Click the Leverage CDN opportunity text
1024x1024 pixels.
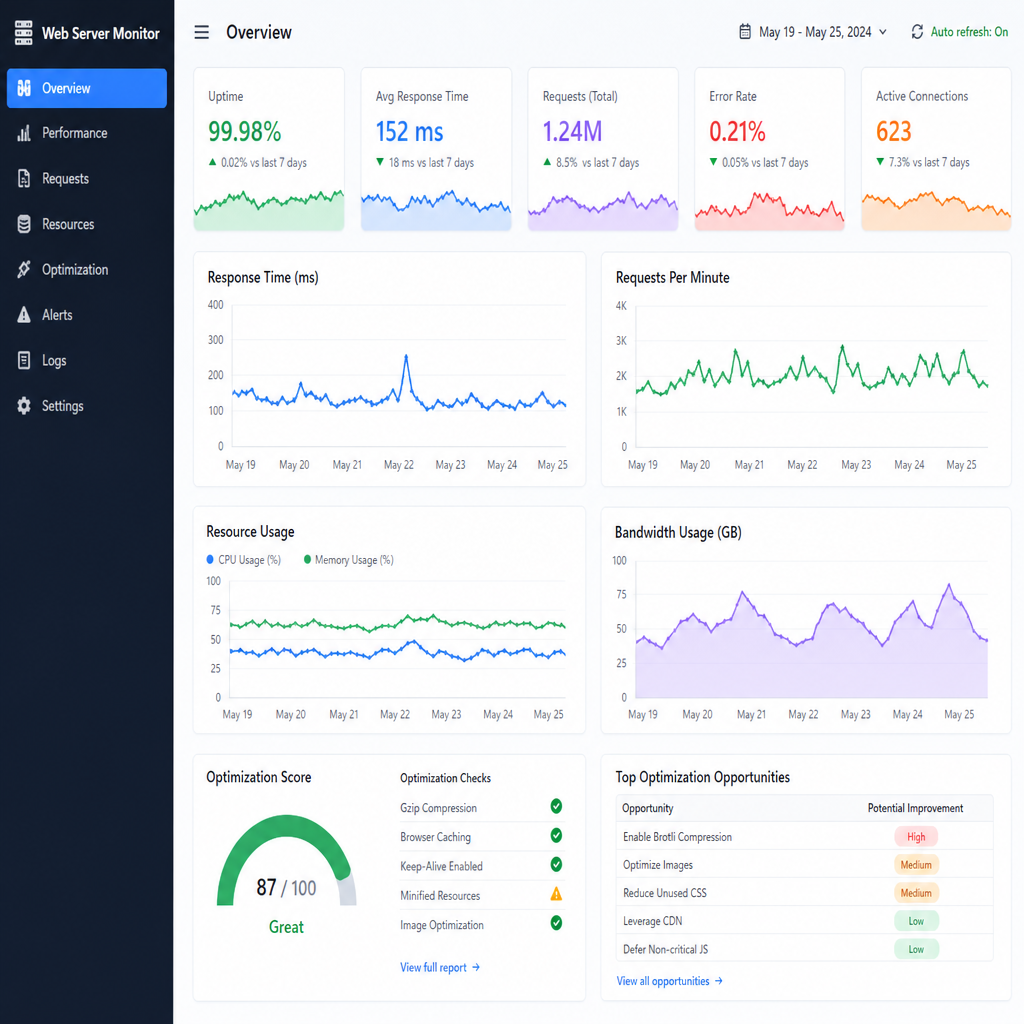point(652,921)
